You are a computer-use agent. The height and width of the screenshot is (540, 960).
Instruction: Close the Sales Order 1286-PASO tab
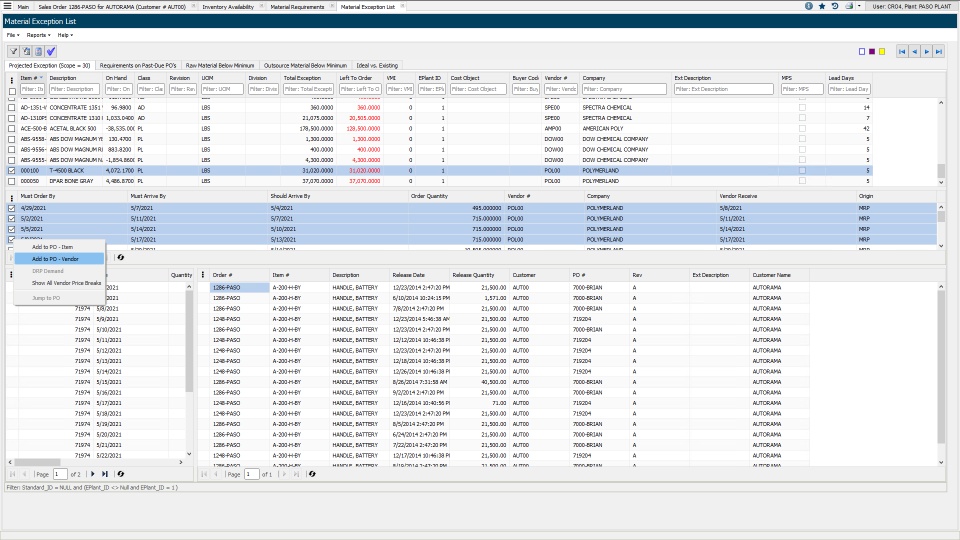tap(193, 6)
